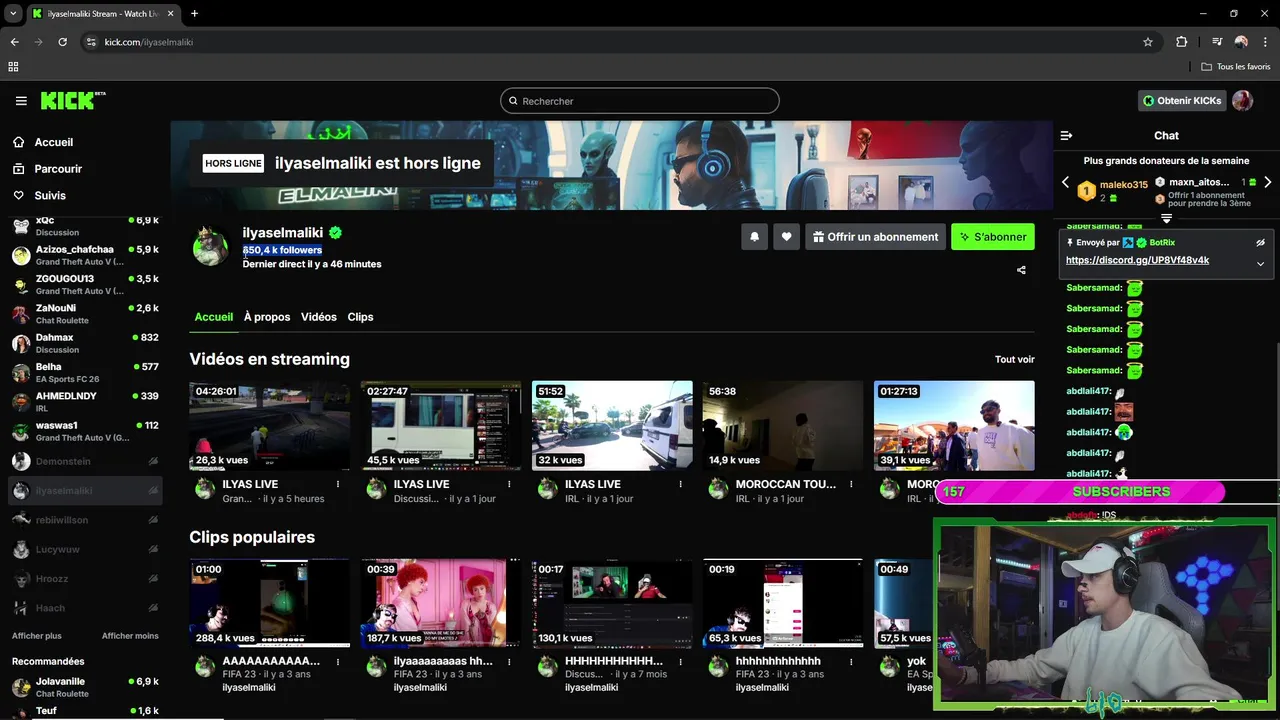Hide the pinned BotRix message
The height and width of the screenshot is (720, 1280).
1260,242
